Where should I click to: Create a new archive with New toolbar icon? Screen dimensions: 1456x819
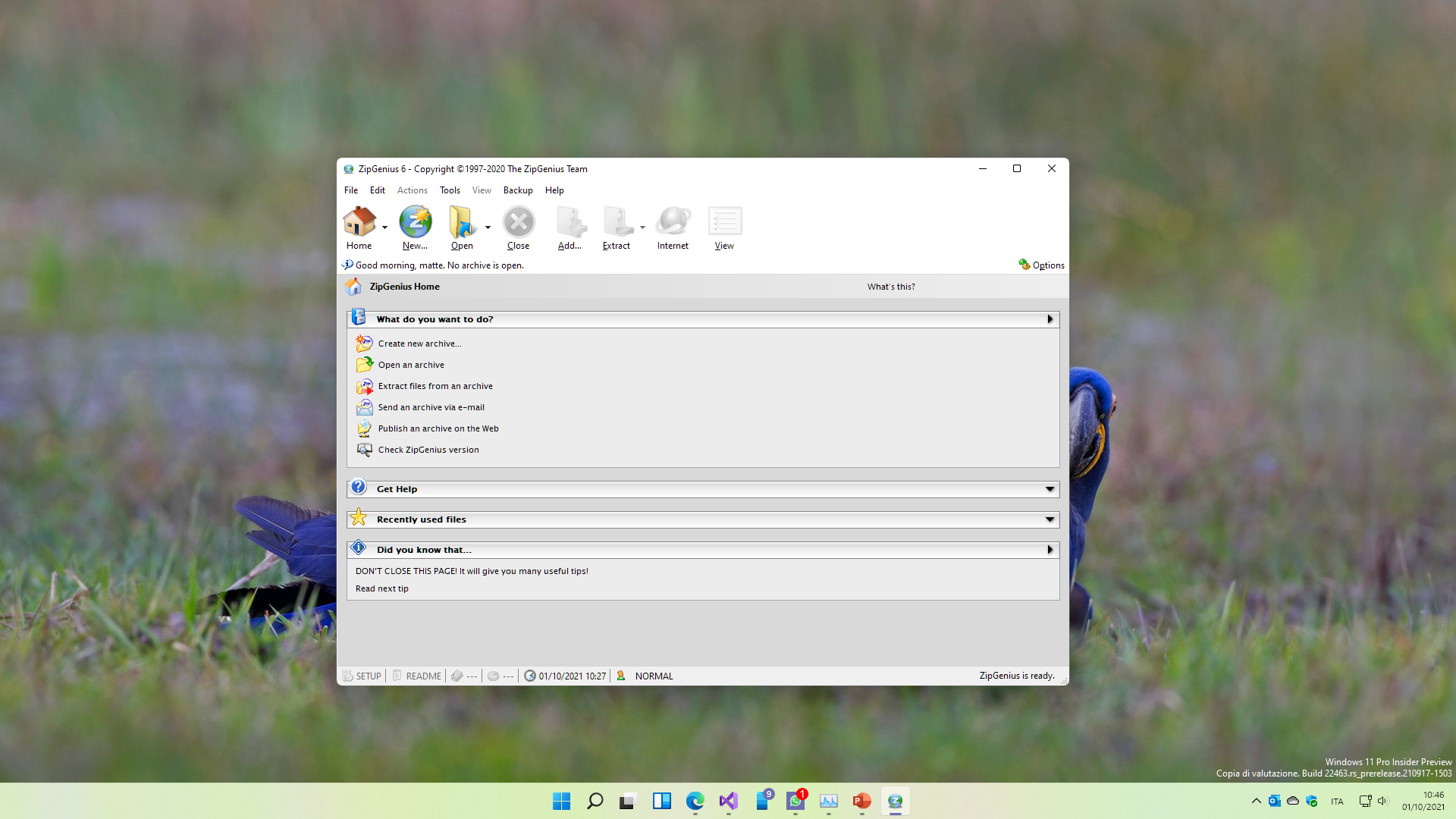(416, 222)
